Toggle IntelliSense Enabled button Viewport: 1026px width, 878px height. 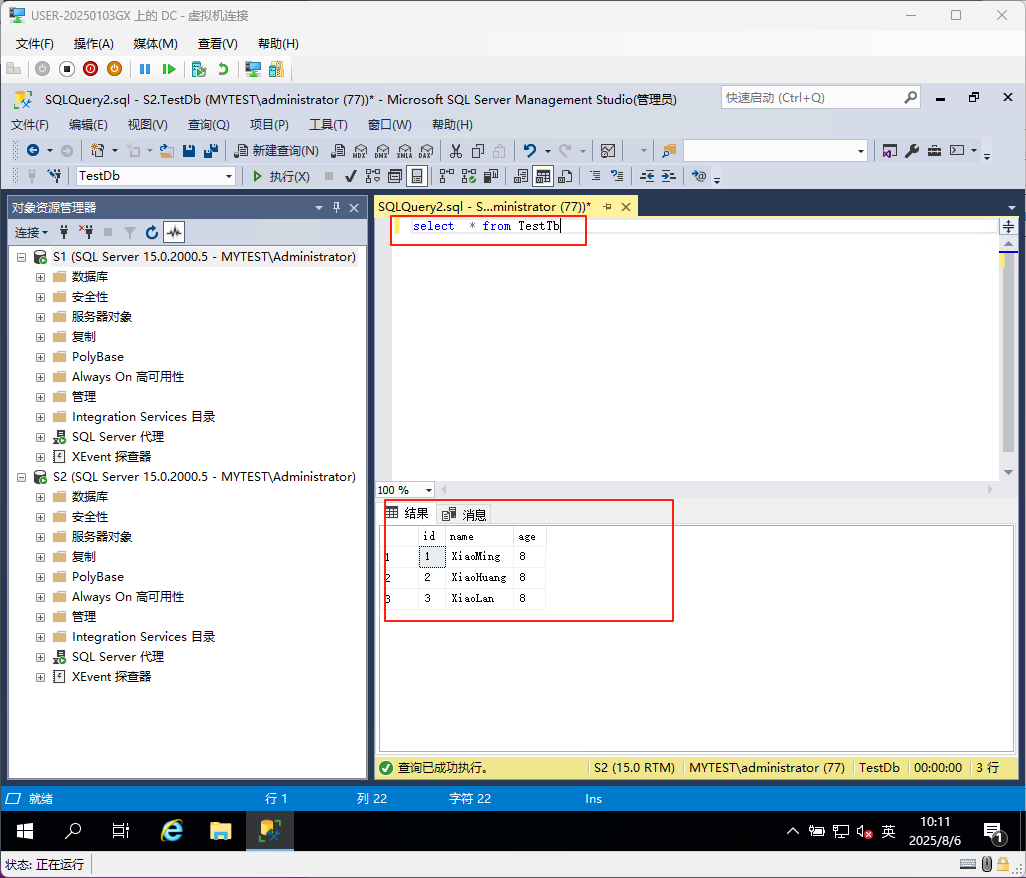[x=417, y=176]
